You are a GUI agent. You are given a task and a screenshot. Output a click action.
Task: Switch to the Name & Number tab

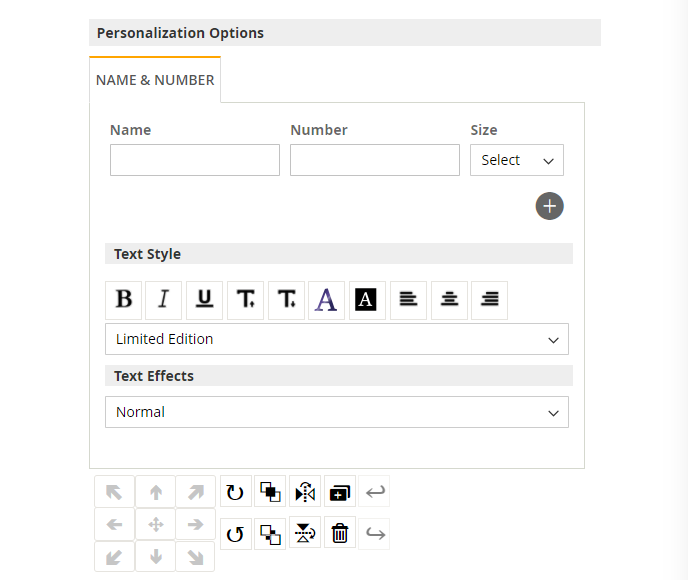[x=155, y=80]
